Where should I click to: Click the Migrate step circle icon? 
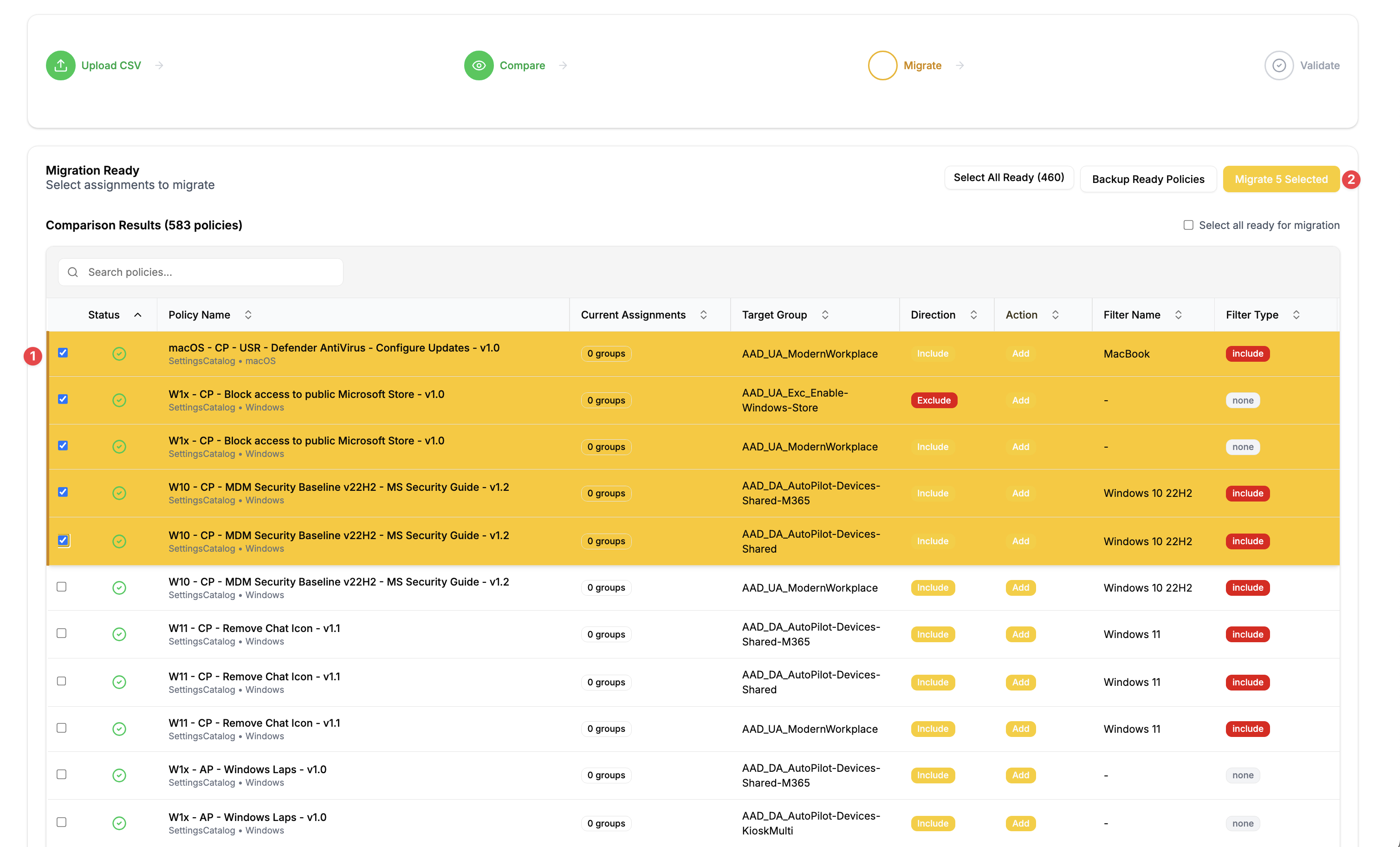click(882, 65)
